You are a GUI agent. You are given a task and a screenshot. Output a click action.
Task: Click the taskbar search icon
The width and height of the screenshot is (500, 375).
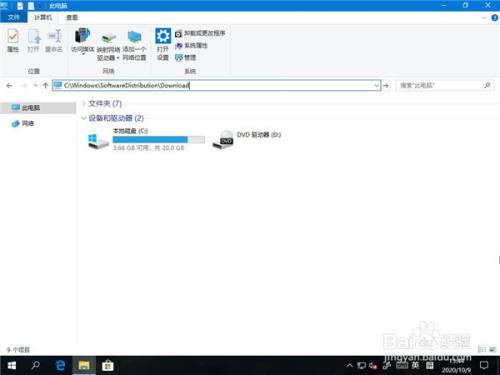(35, 366)
